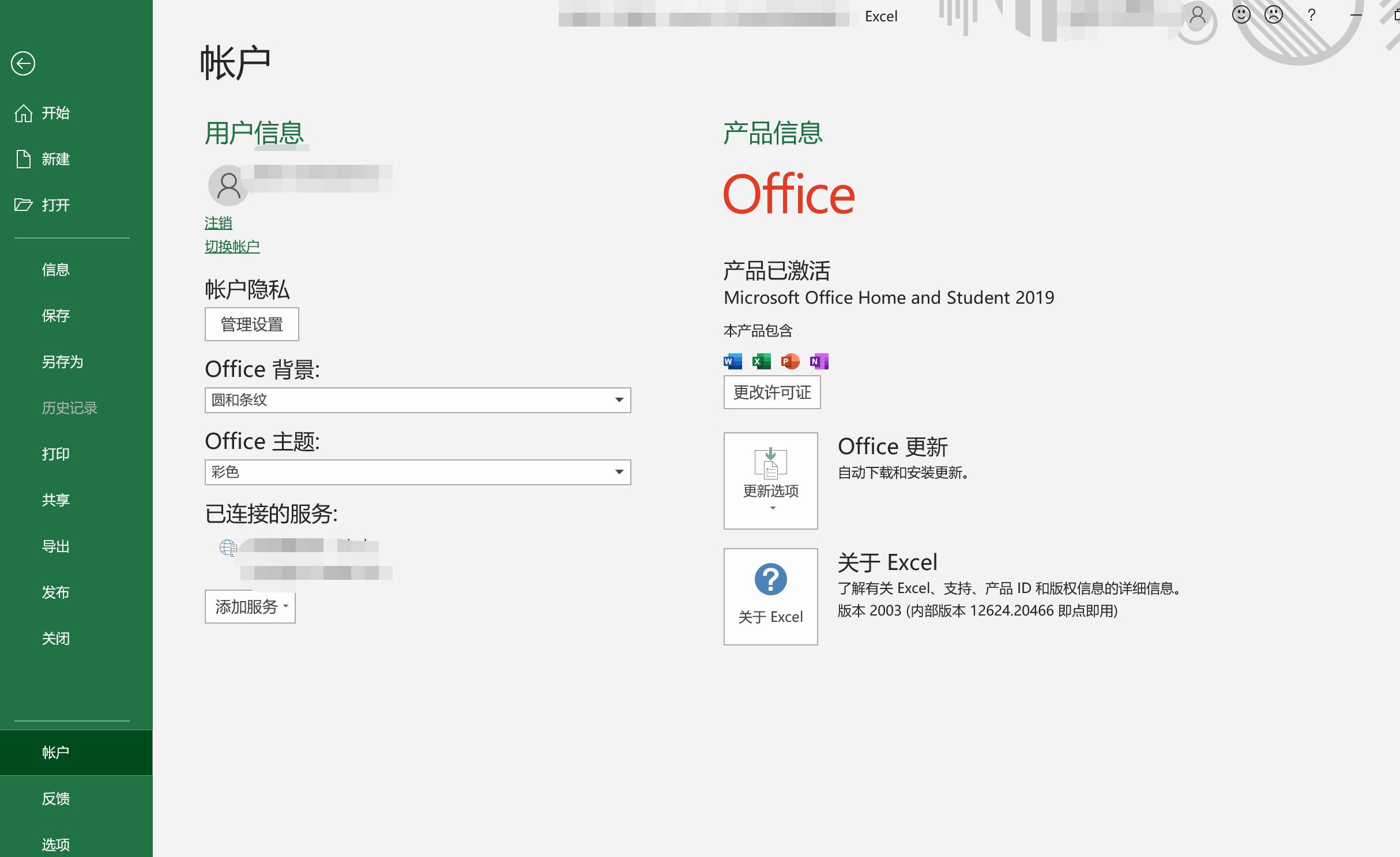Viewport: 1400px width, 857px height.
Task: Click the frowning face feedback icon
Action: pyautogui.click(x=1273, y=15)
